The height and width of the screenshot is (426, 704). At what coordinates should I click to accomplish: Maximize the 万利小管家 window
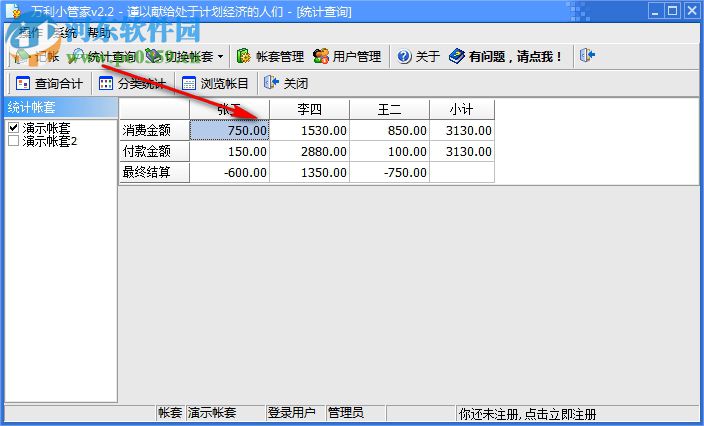pyautogui.click(x=673, y=11)
